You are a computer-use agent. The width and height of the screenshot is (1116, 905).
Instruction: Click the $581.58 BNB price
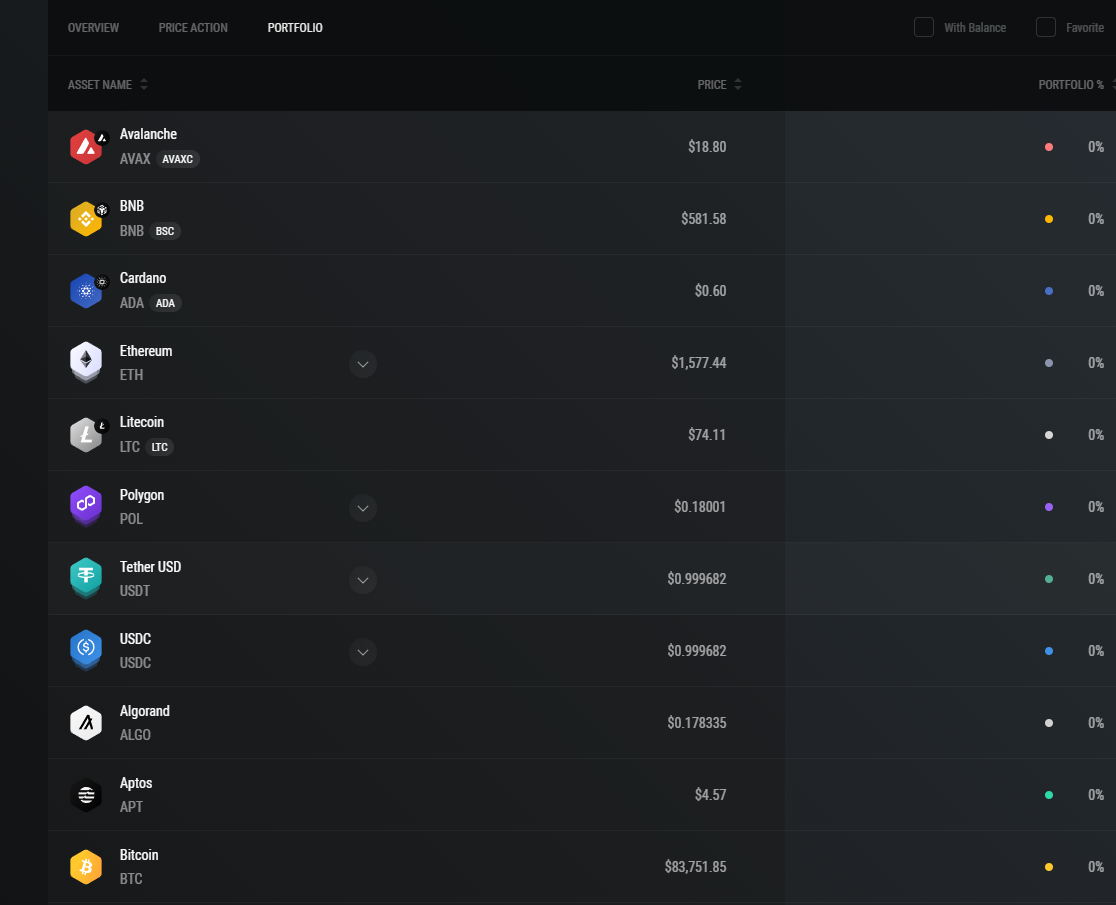click(x=703, y=218)
